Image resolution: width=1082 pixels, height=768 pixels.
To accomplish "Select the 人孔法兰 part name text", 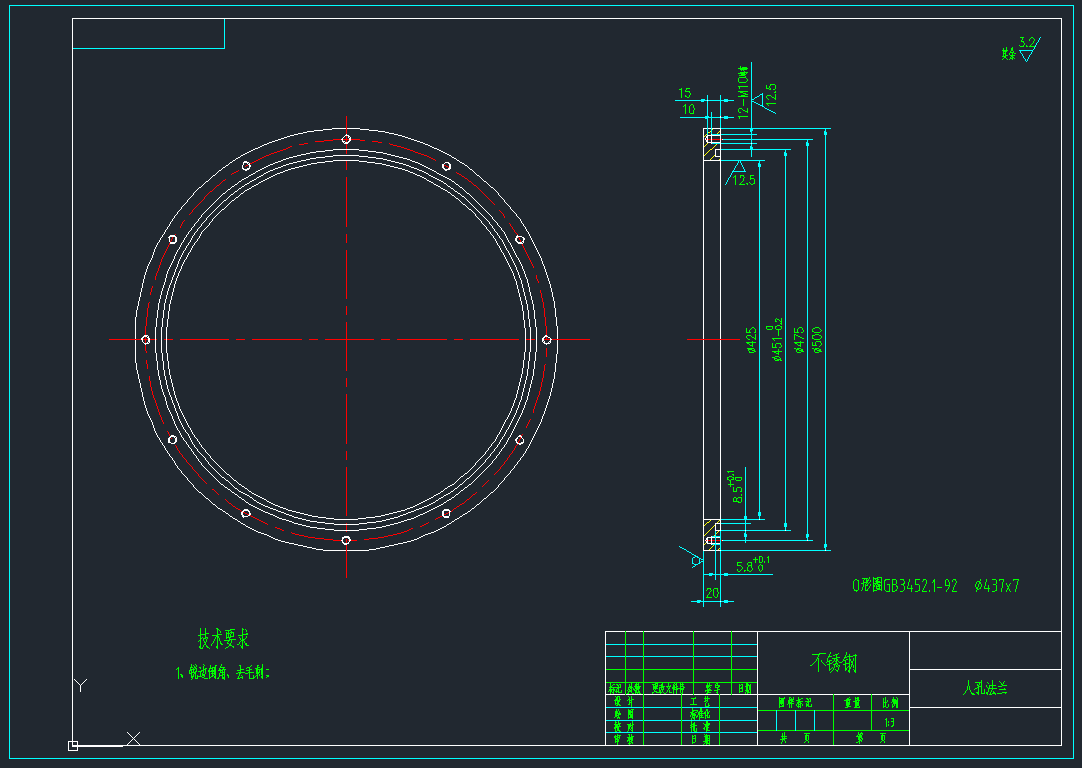I will pos(985,688).
